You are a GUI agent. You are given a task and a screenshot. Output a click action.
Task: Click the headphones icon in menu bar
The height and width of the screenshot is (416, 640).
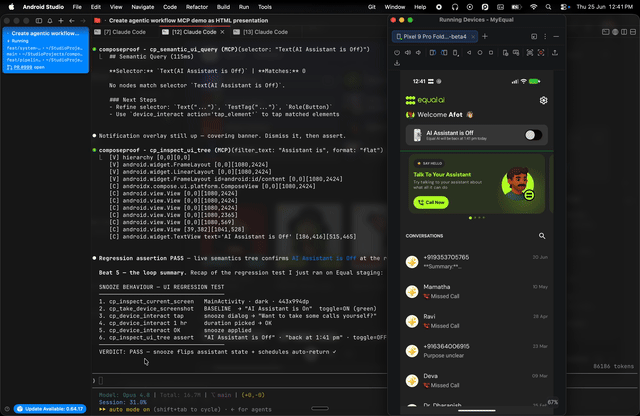click(x=455, y=7)
